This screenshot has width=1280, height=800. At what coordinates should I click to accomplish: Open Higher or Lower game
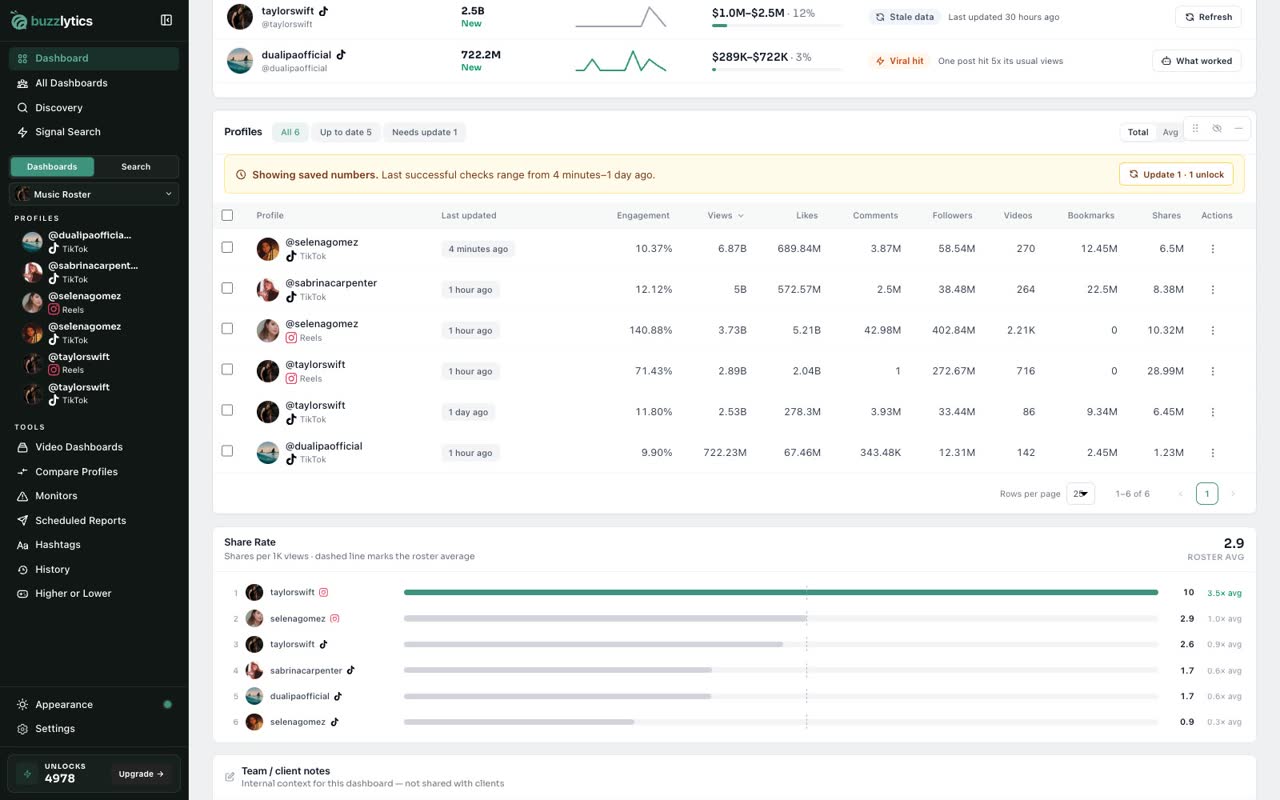[94, 594]
